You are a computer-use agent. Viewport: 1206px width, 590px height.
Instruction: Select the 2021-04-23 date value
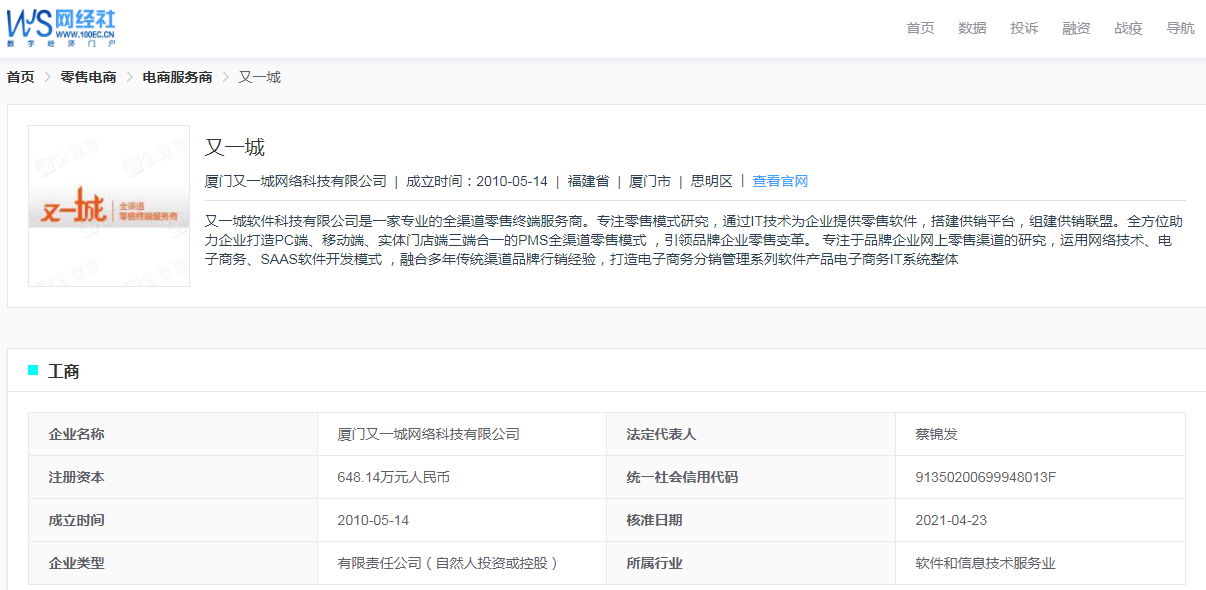point(951,520)
